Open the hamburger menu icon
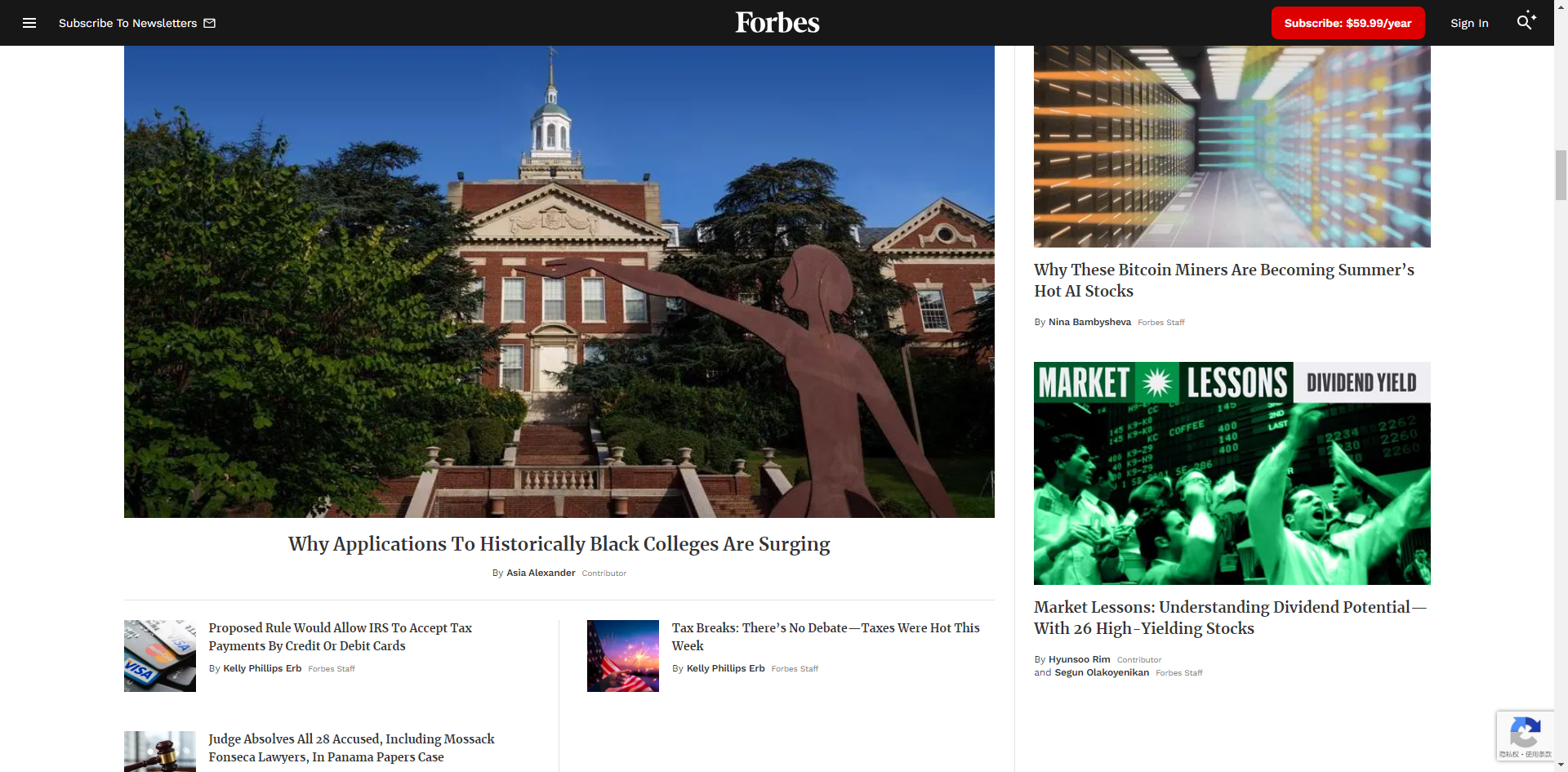 pyautogui.click(x=29, y=23)
